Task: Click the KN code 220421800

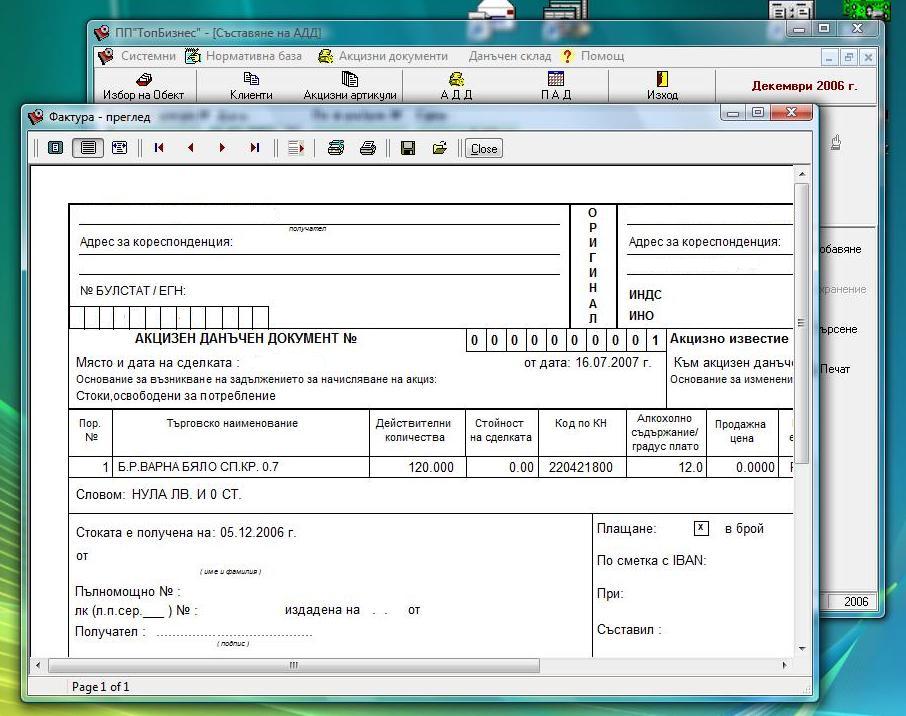Action: 581,468
